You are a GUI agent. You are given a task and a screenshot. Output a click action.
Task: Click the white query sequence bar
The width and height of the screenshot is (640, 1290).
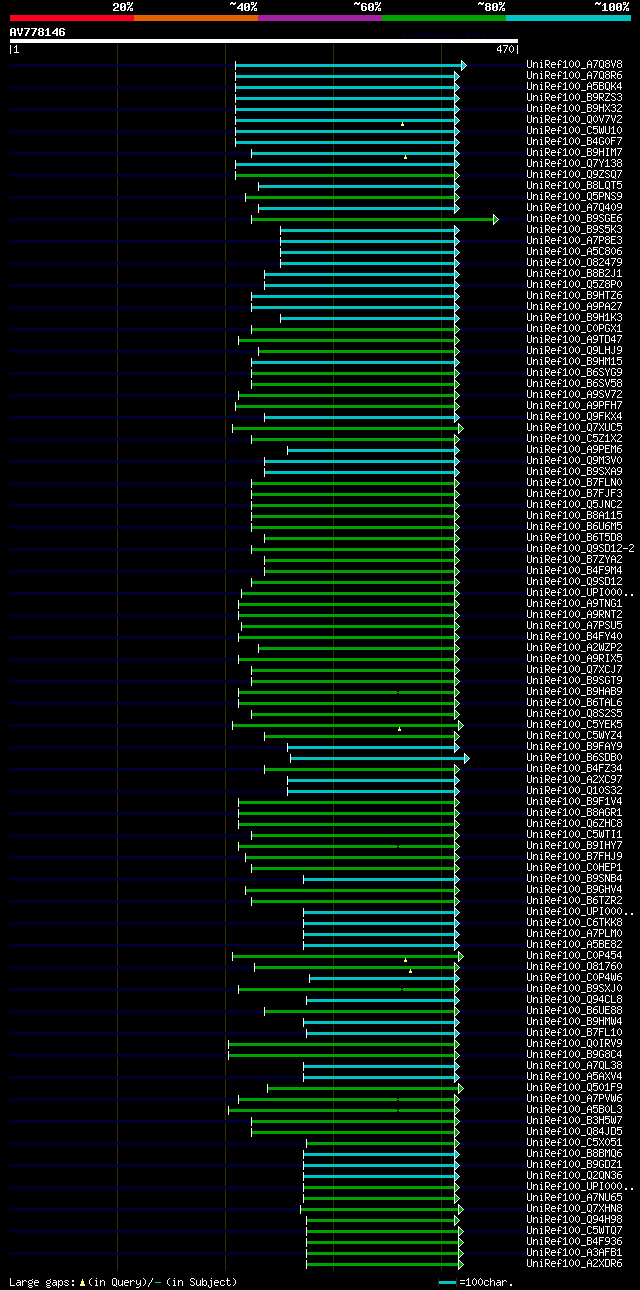(264, 41)
